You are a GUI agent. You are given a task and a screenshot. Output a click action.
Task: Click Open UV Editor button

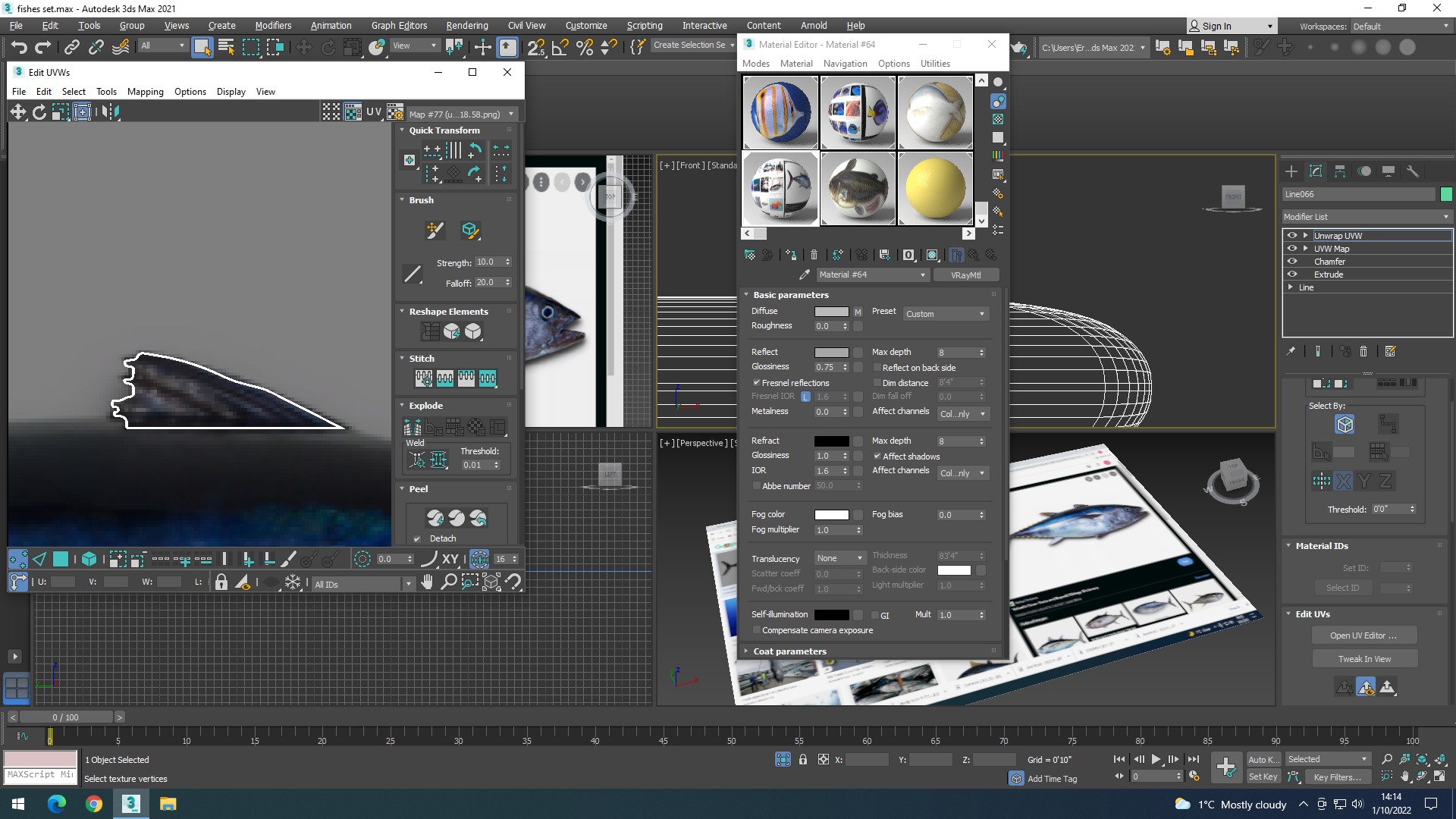[x=1363, y=635]
